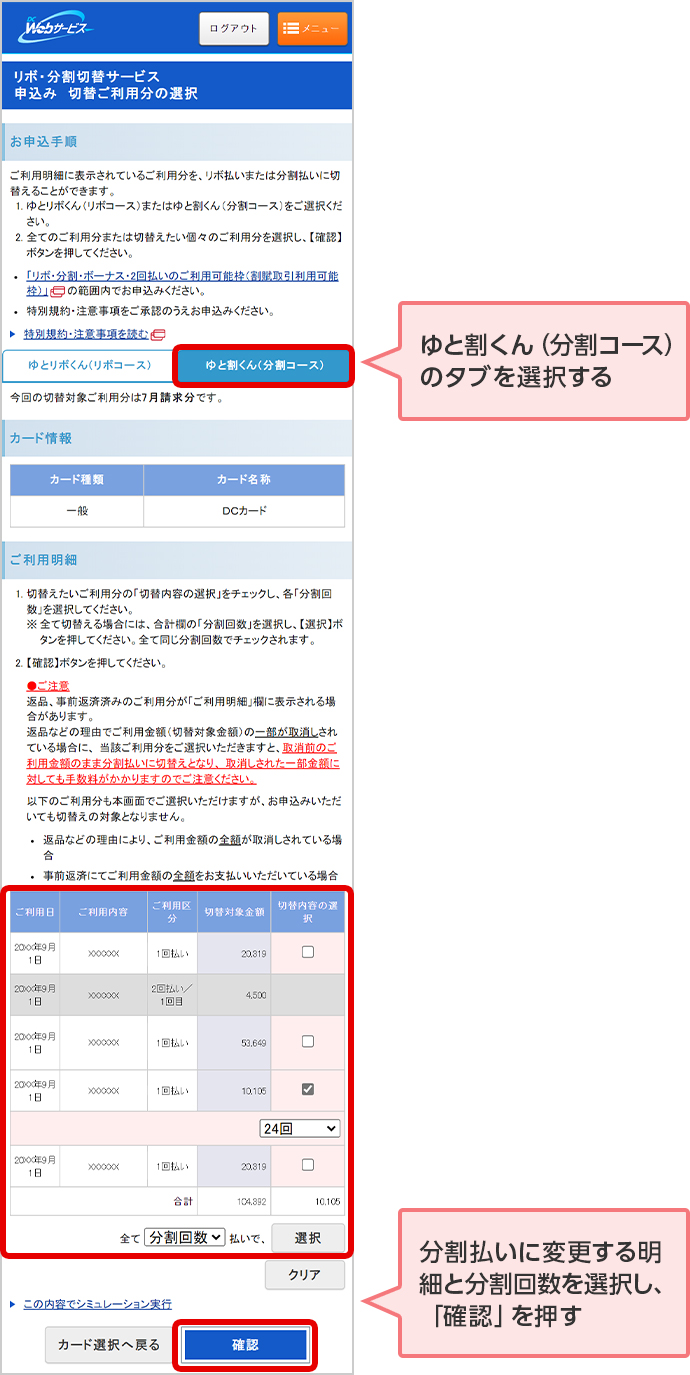Viewport: 690px width, 1375px height.
Task: Switch to ゆとリボくん(リボコース) tab
Action: 88,365
